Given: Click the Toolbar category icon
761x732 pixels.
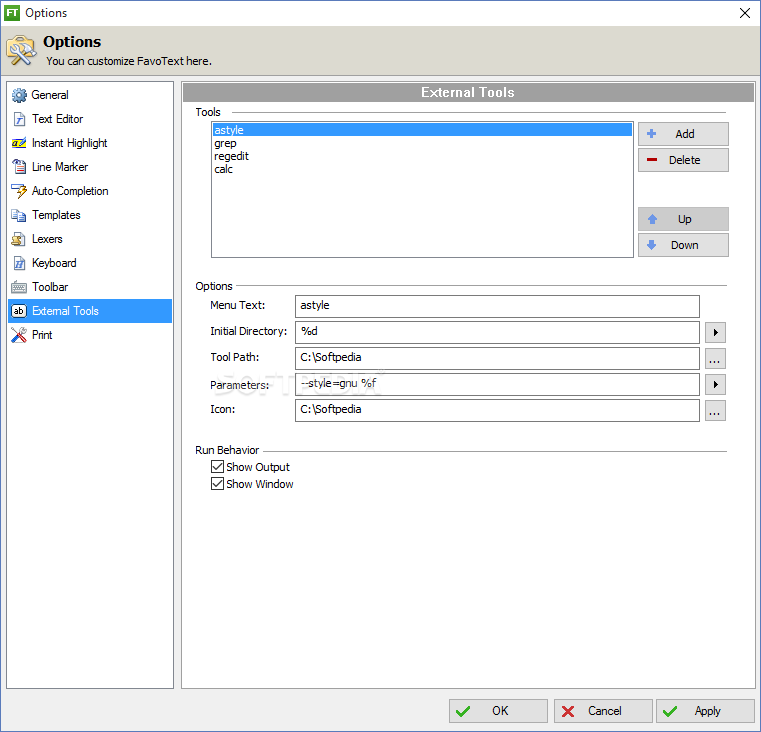Looking at the screenshot, I should pos(19,287).
